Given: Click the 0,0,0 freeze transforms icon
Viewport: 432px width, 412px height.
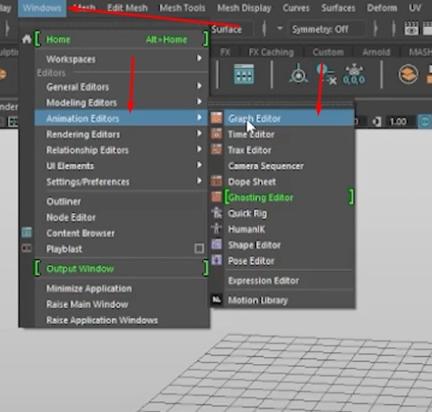Looking at the screenshot, I should click(354, 74).
